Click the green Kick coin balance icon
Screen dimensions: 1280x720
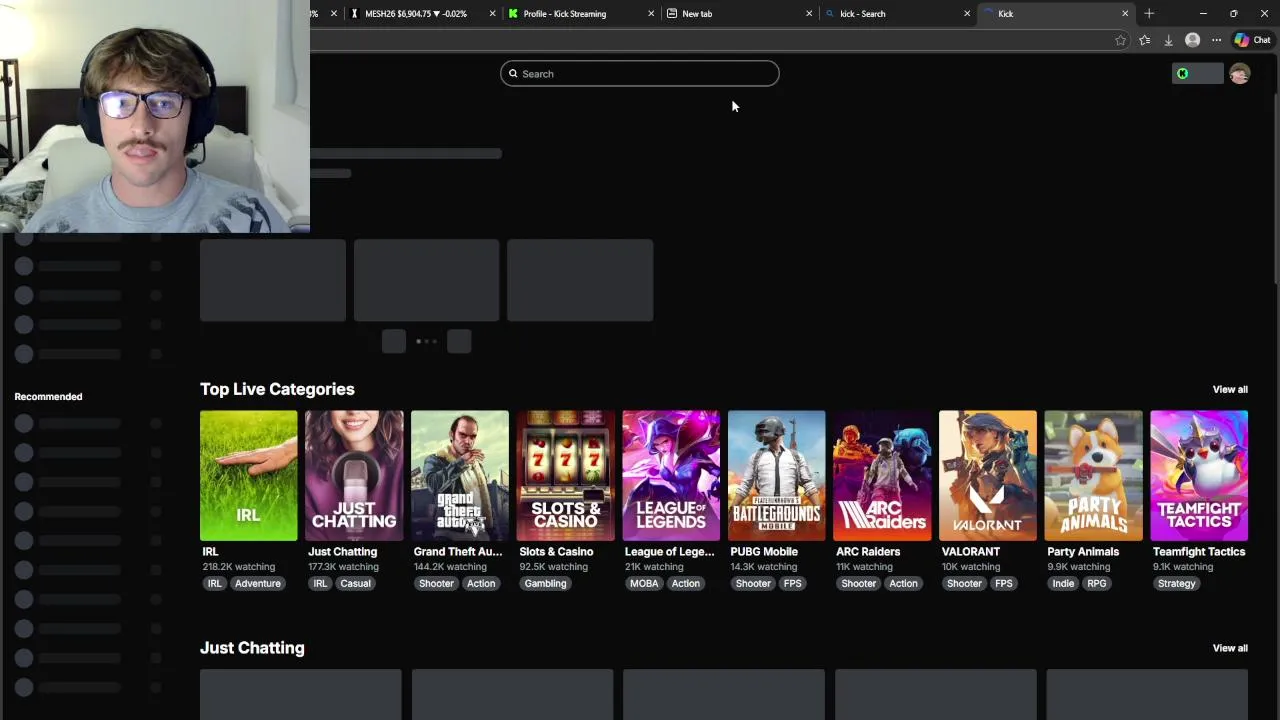(x=1183, y=73)
